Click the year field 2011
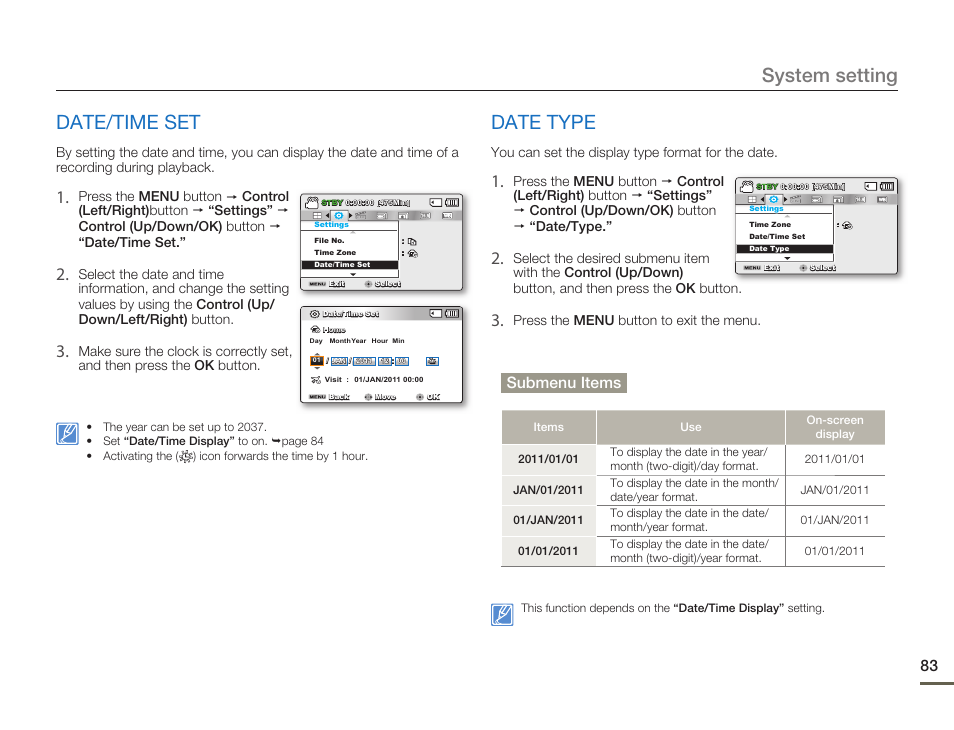The image size is (954, 730). pyautogui.click(x=364, y=361)
